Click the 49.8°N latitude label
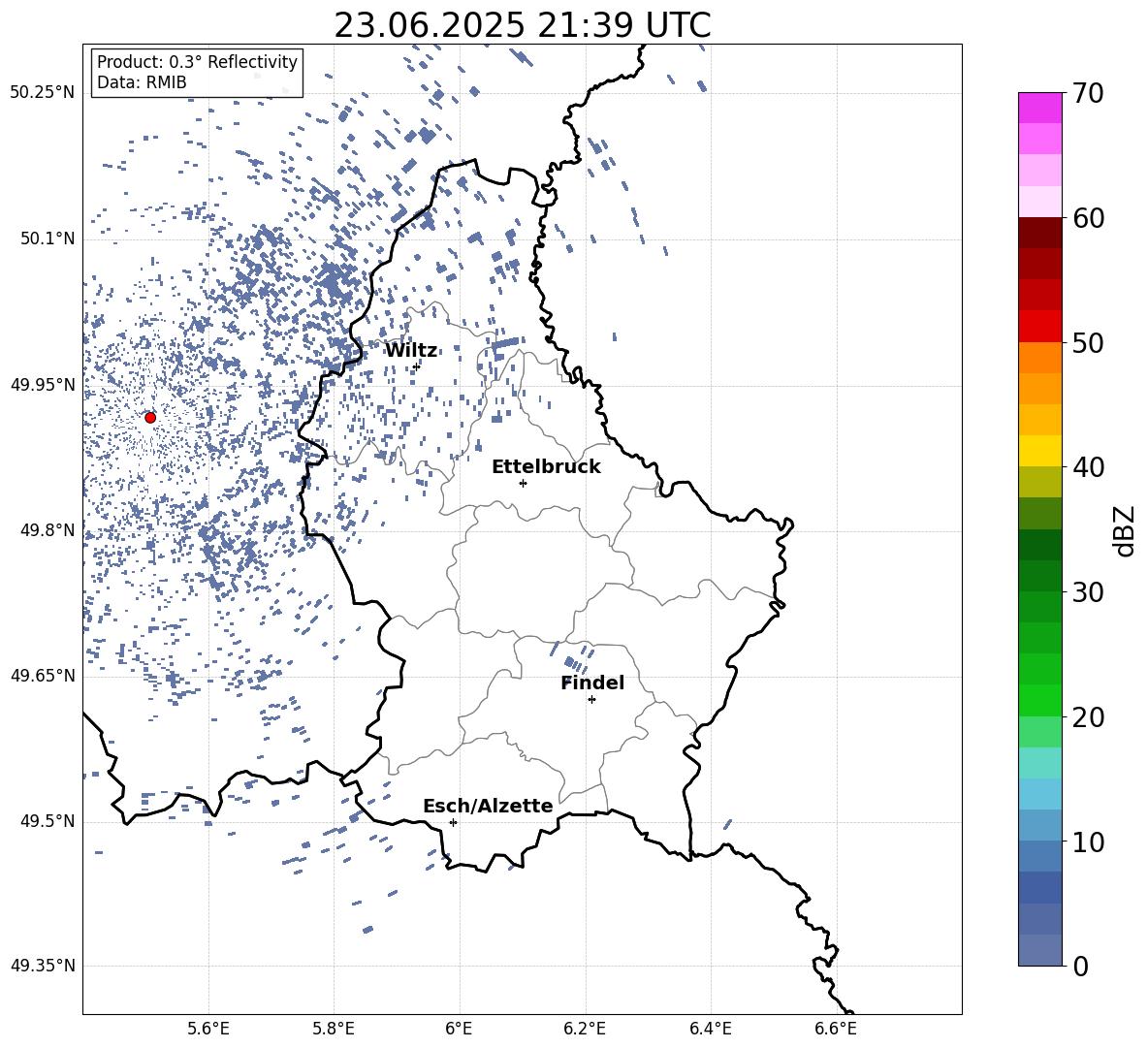The height and width of the screenshot is (1048, 1148). click(47, 530)
